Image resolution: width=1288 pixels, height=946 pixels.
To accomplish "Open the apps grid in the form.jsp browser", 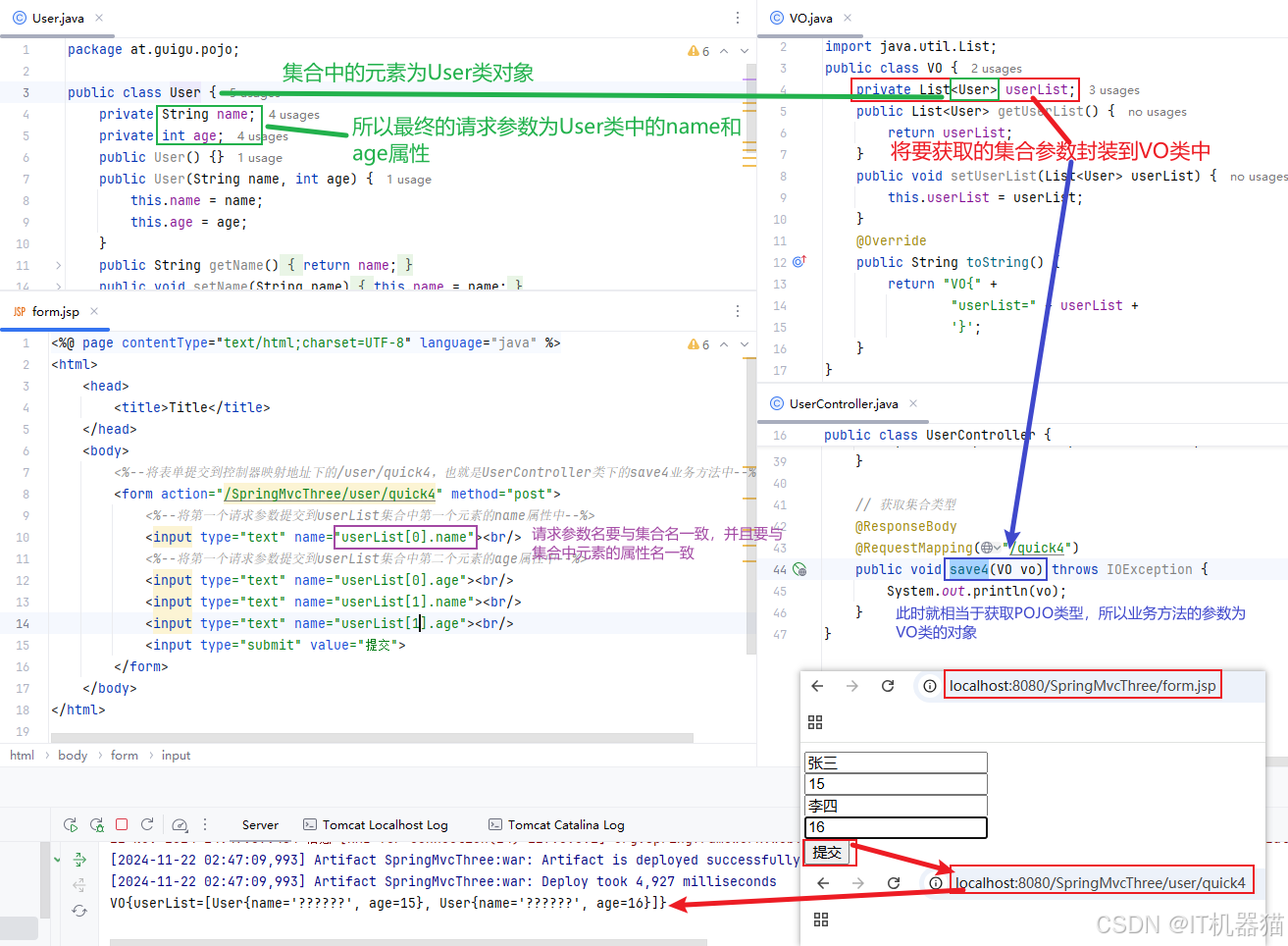I will tap(815, 722).
